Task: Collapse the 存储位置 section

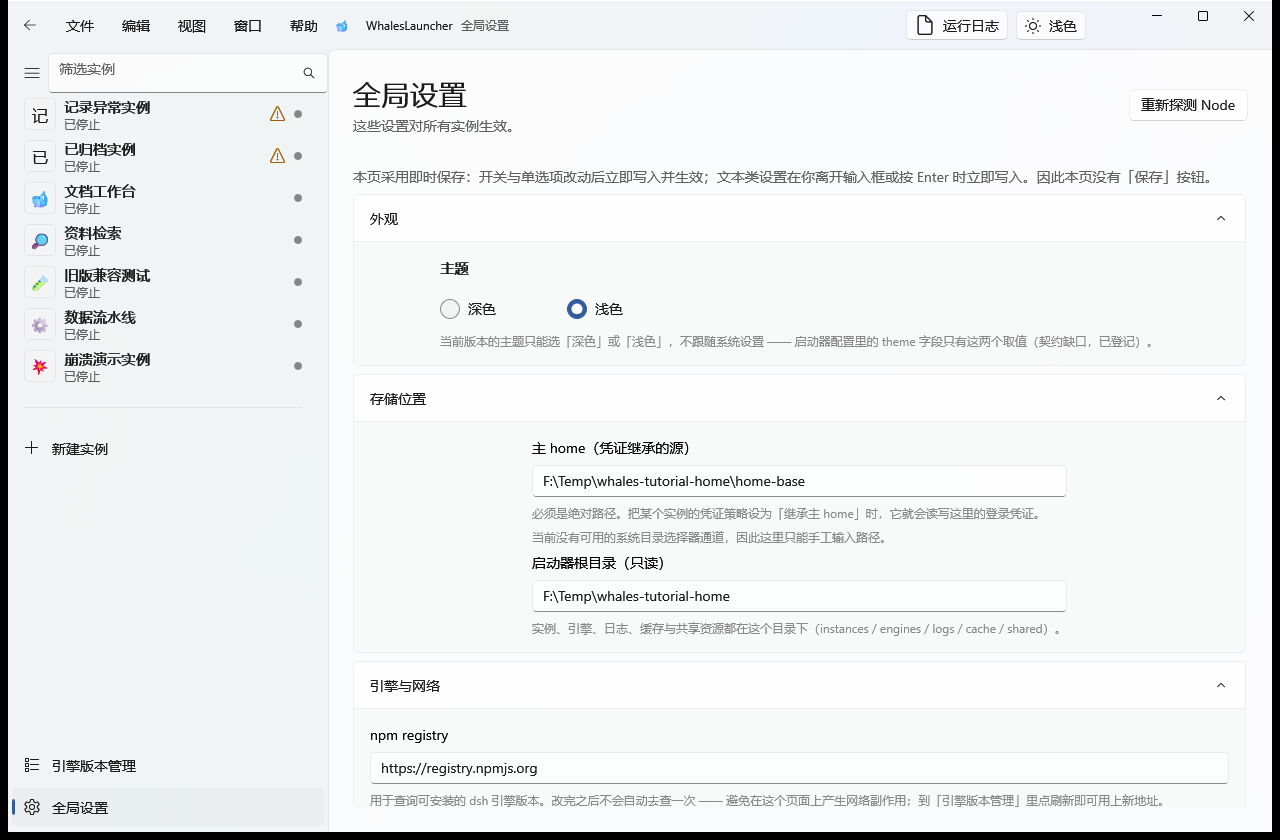Action: (x=1220, y=398)
